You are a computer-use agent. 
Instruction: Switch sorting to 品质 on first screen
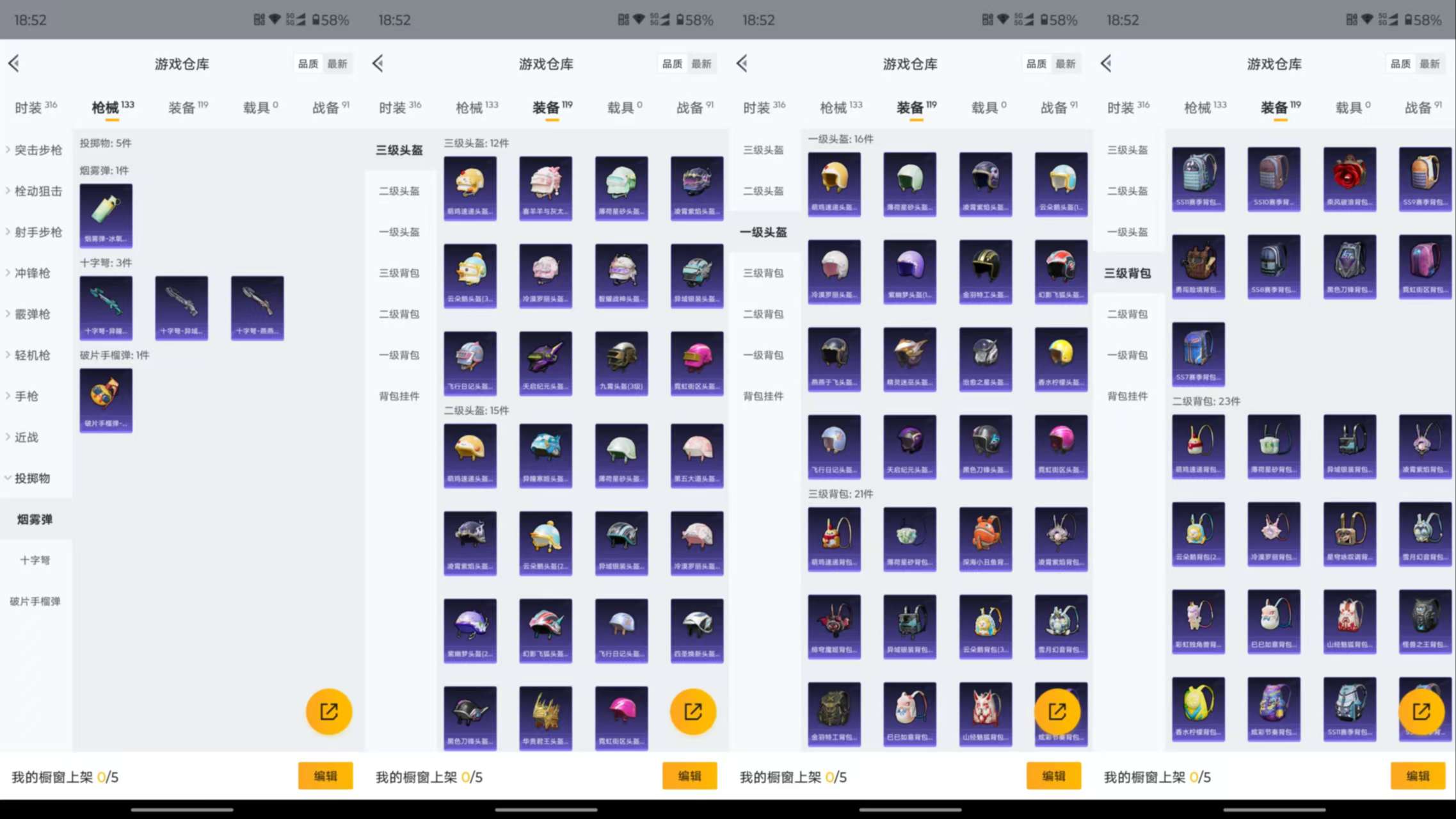coord(308,63)
